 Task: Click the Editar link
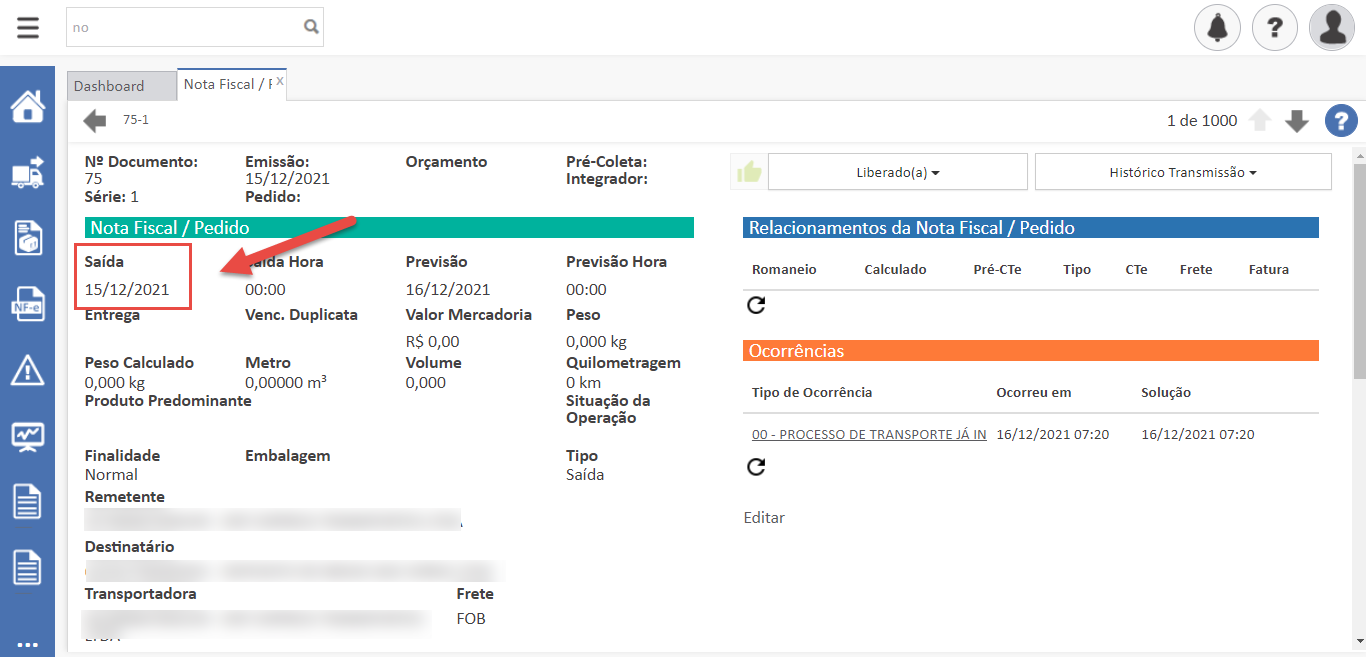click(x=764, y=518)
